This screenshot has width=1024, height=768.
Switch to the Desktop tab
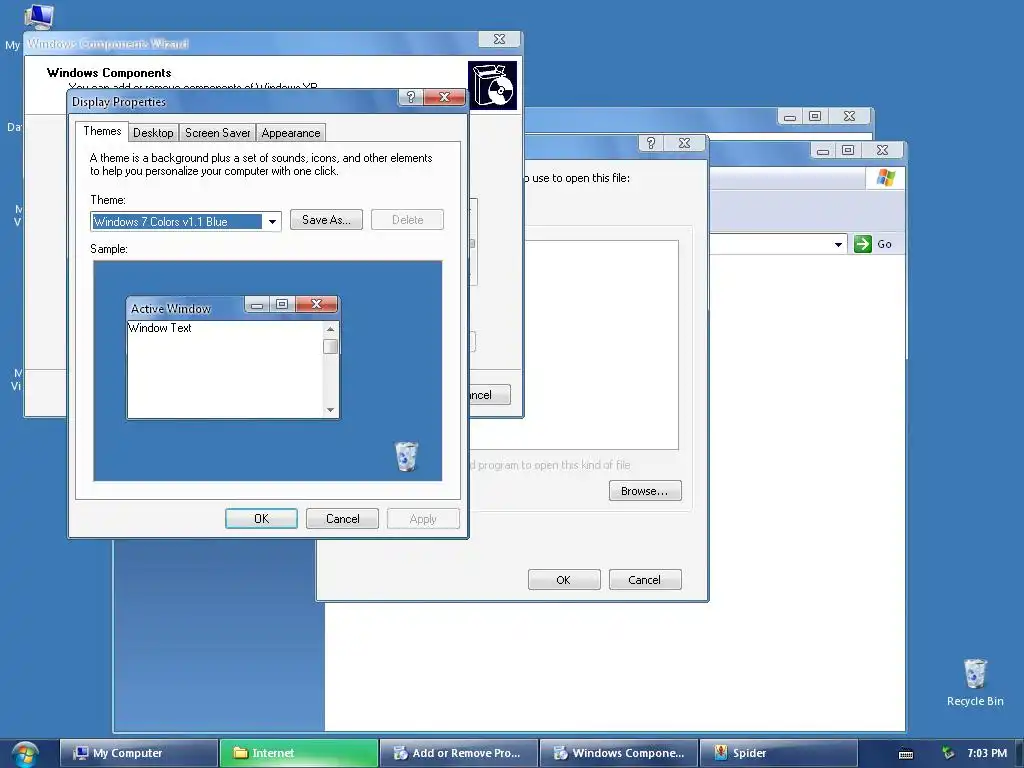[153, 133]
